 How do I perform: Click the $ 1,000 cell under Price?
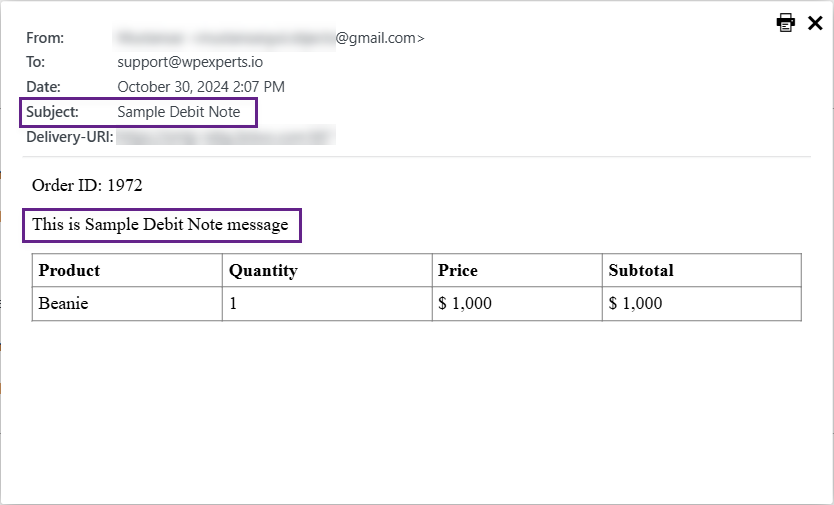[517, 304]
